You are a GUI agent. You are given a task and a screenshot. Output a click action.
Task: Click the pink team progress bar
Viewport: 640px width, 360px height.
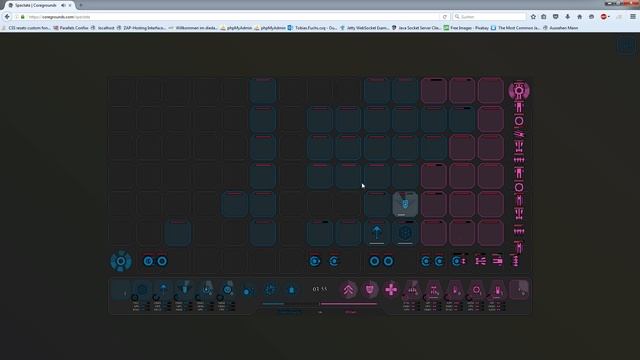[348, 304]
